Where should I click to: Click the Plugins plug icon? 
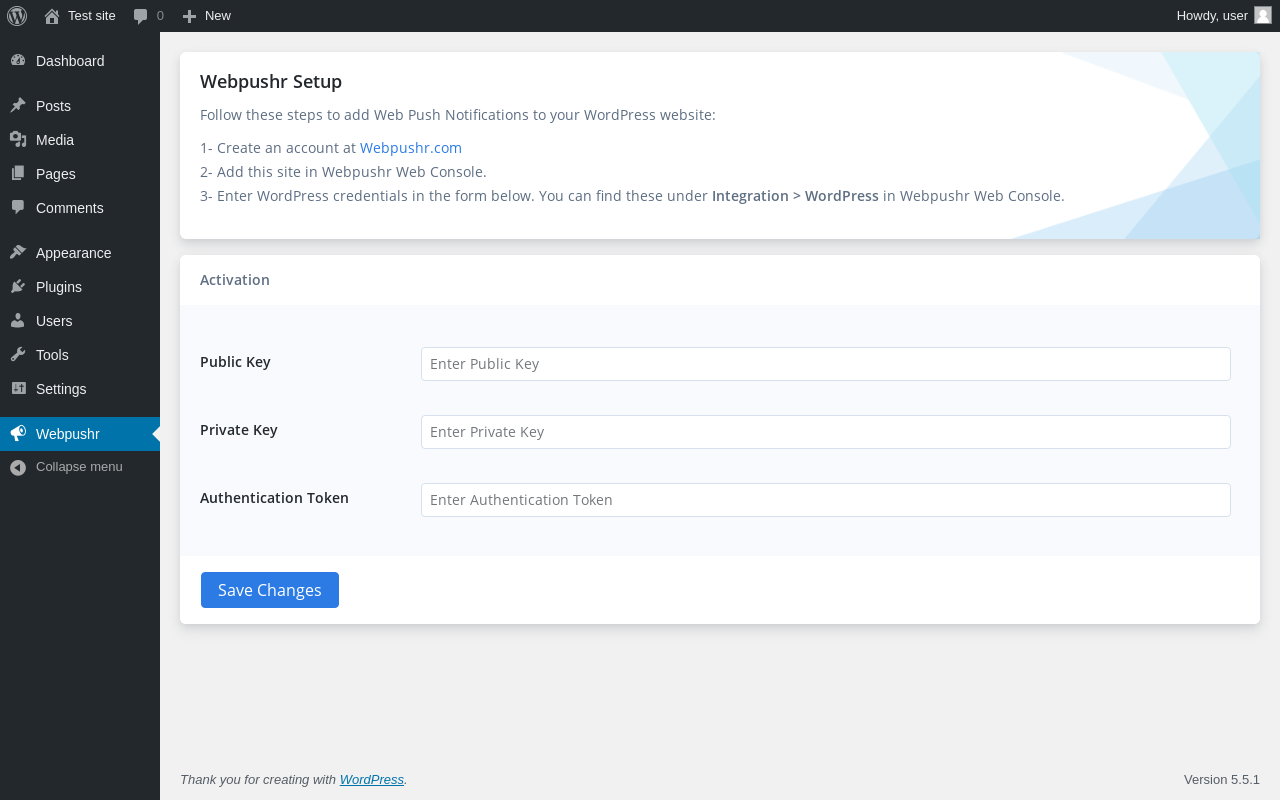coord(18,286)
